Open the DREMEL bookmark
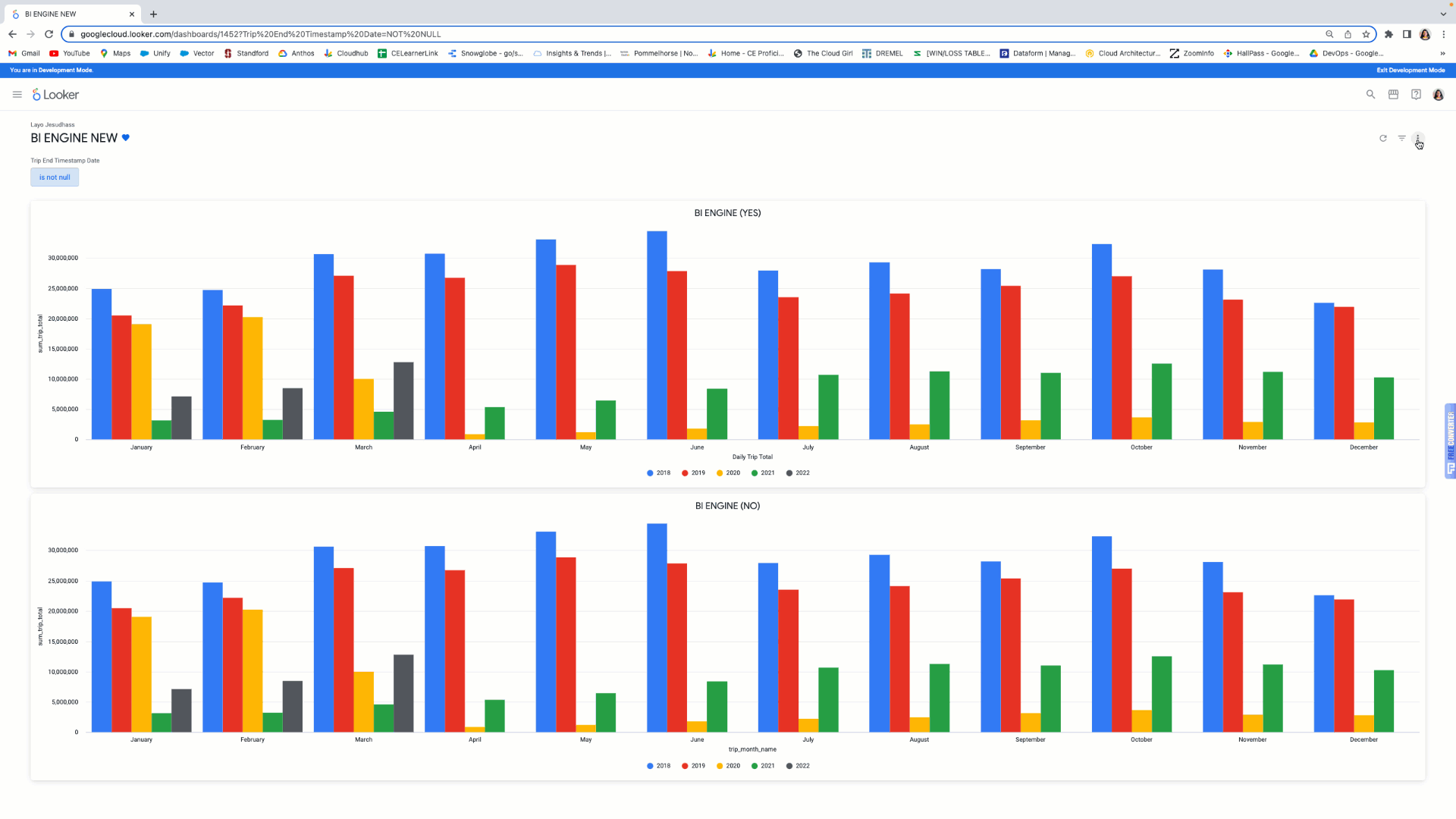This screenshot has width=1456, height=819. 883,53
